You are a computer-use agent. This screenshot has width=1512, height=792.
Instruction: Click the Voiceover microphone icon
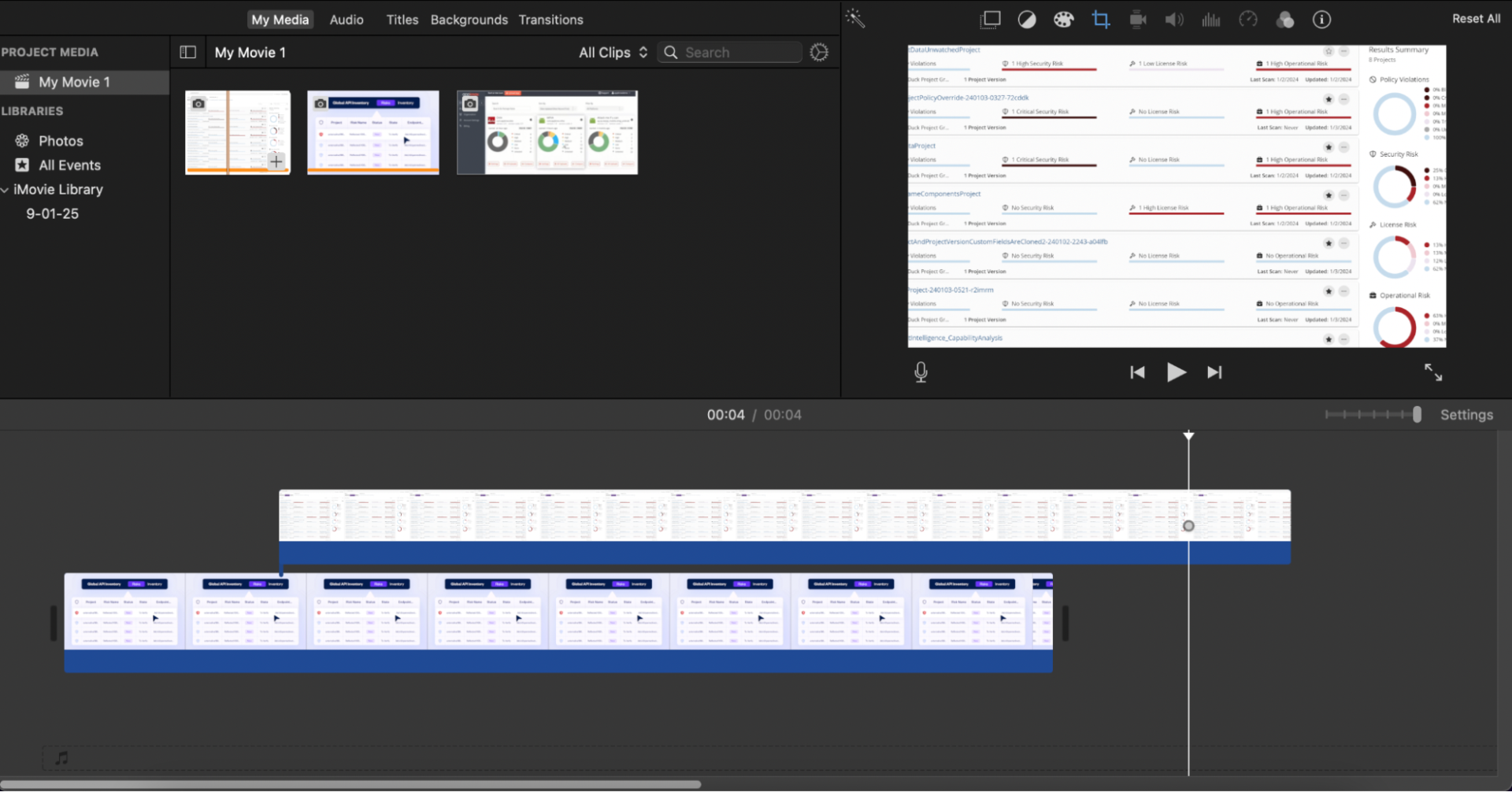tap(921, 372)
